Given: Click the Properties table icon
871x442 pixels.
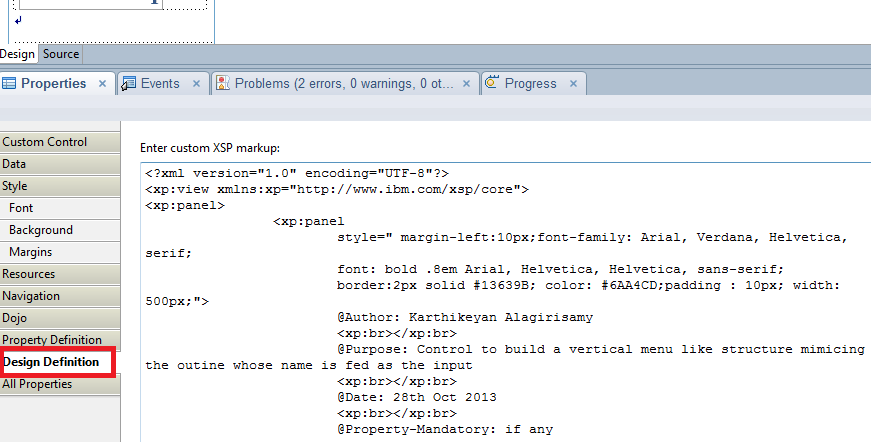Looking at the screenshot, I should (9, 83).
